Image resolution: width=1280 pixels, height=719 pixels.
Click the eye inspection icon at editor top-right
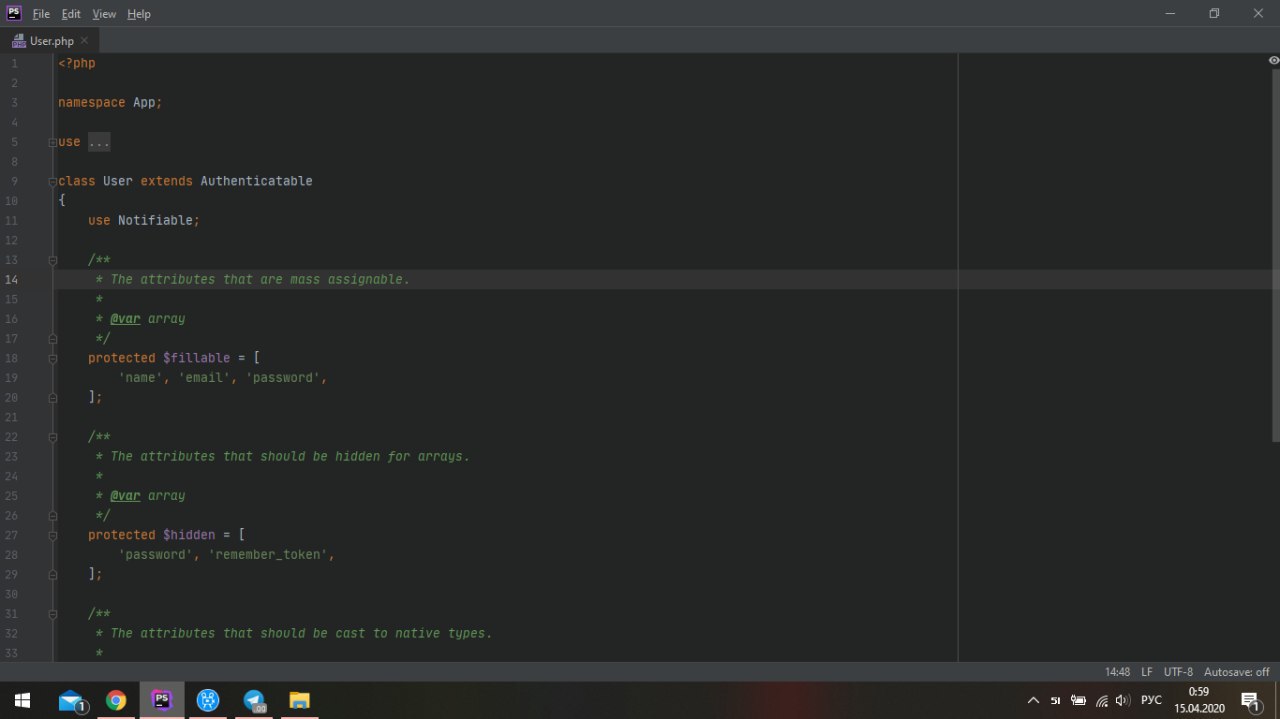pos(1273,61)
